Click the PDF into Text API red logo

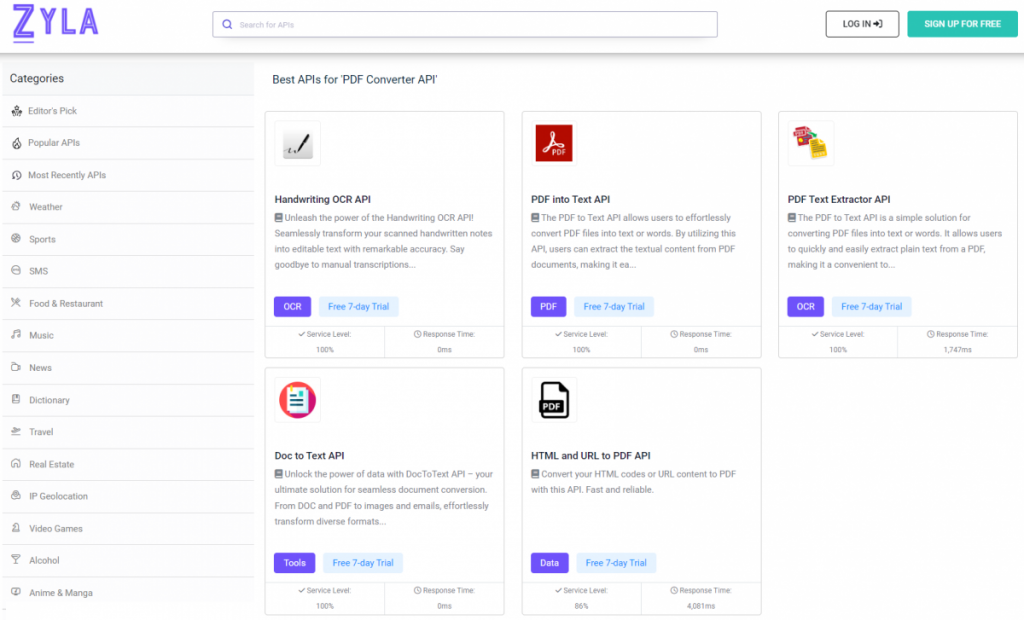(x=554, y=143)
